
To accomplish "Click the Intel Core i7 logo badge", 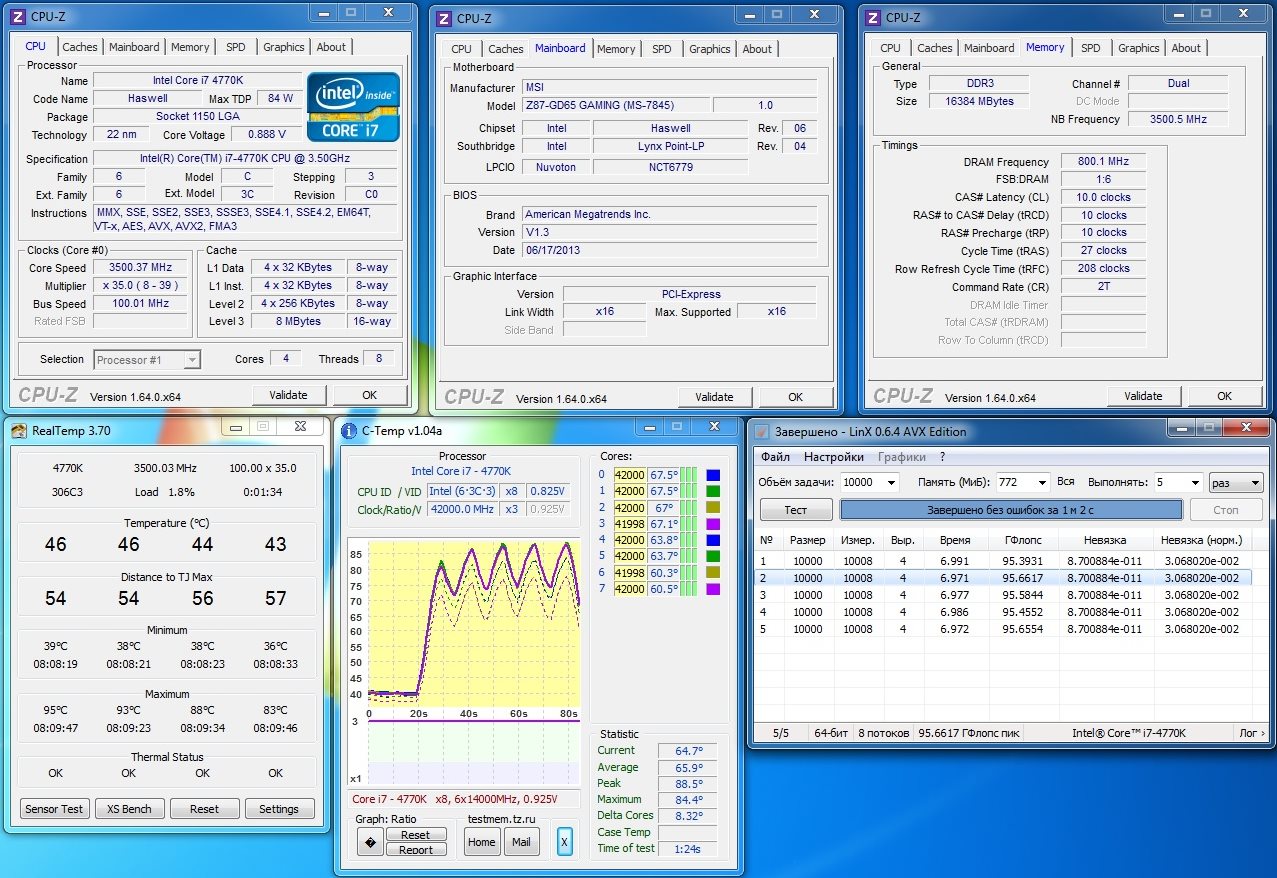I will click(353, 106).
